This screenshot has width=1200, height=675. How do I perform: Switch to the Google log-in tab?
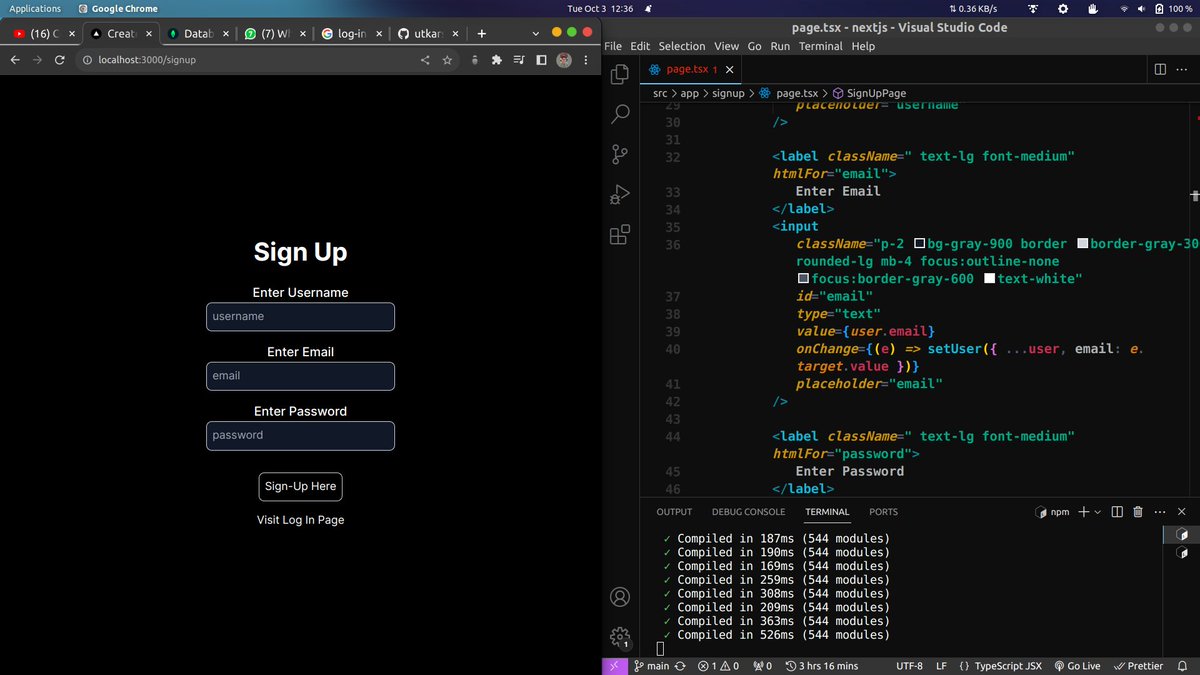click(352, 33)
